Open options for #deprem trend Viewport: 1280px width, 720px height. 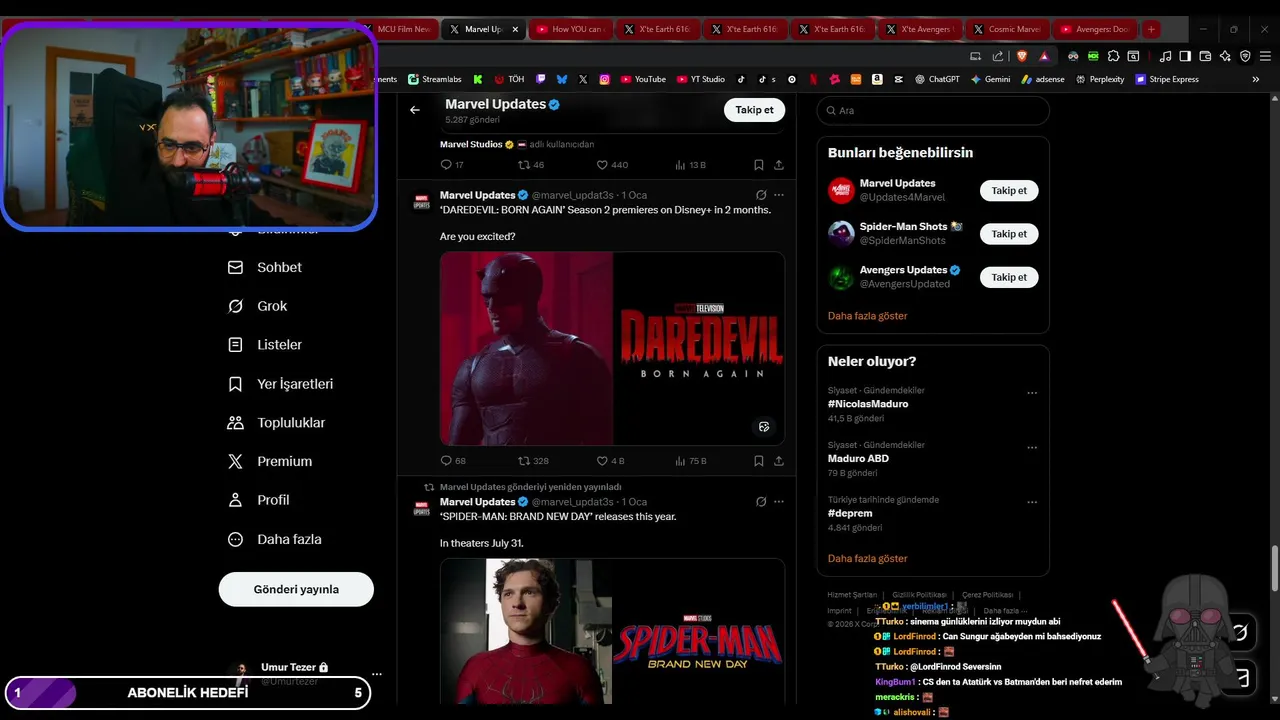click(1032, 502)
